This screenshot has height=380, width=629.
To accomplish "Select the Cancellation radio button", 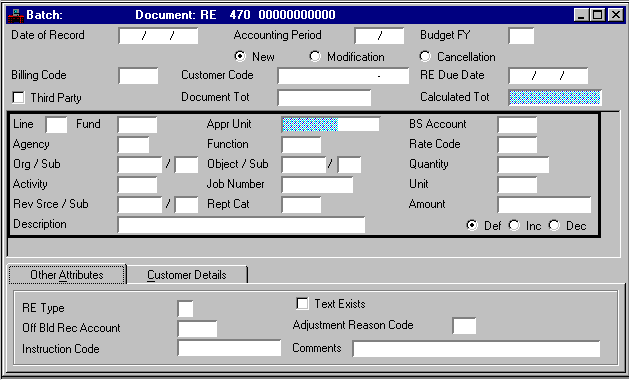I will pyautogui.click(x=425, y=56).
